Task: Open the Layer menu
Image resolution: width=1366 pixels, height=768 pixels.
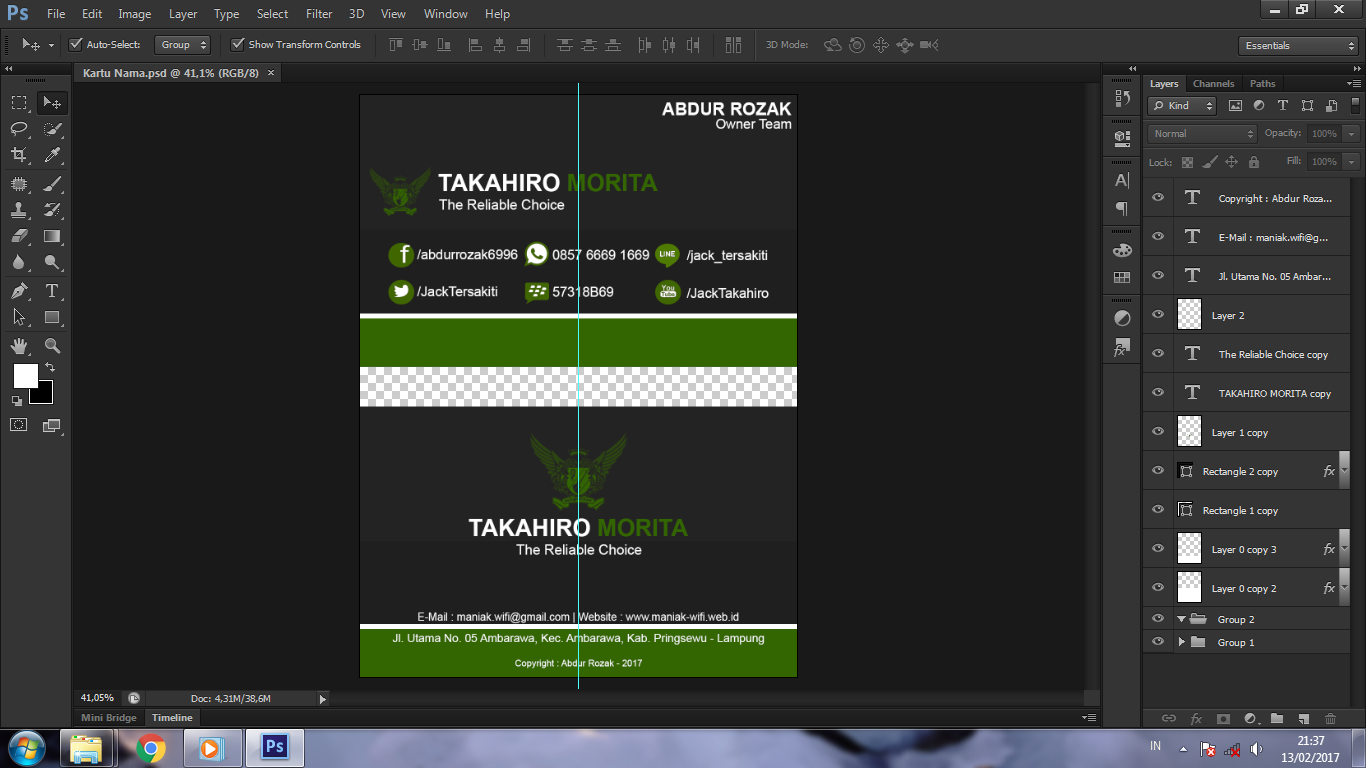Action: tap(183, 14)
